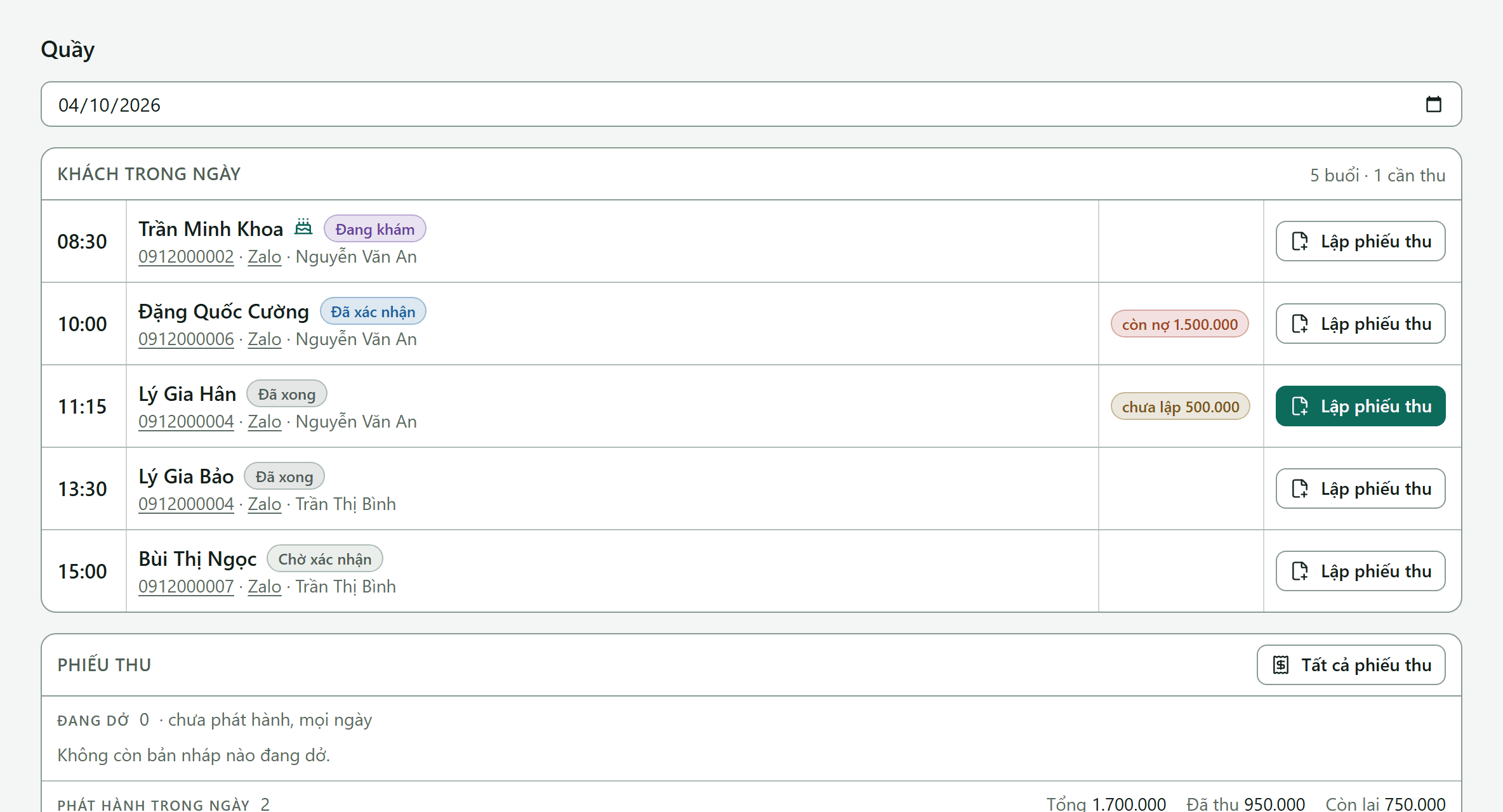The image size is (1503, 812).
Task: Click the invoice icon in Tất cả phiếu thu
Action: pos(1281,665)
